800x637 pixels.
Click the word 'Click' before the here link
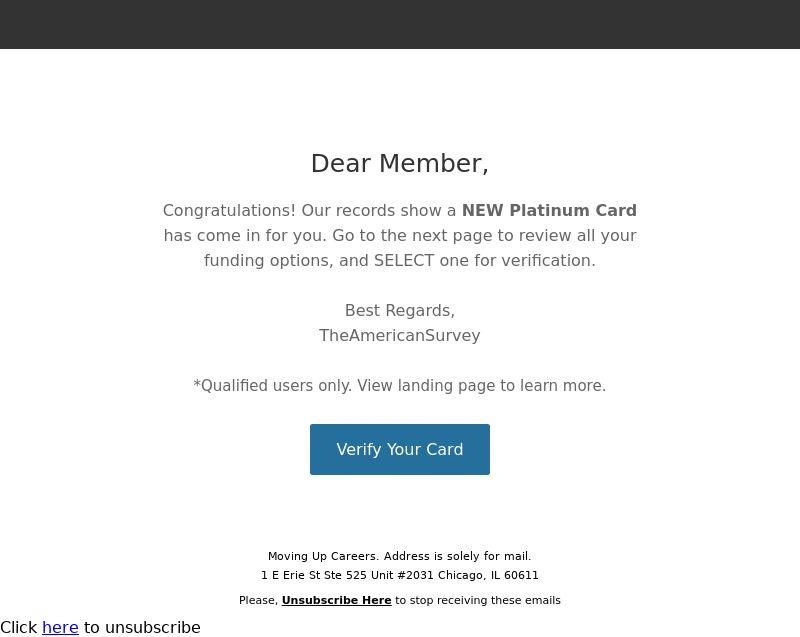[x=19, y=627]
